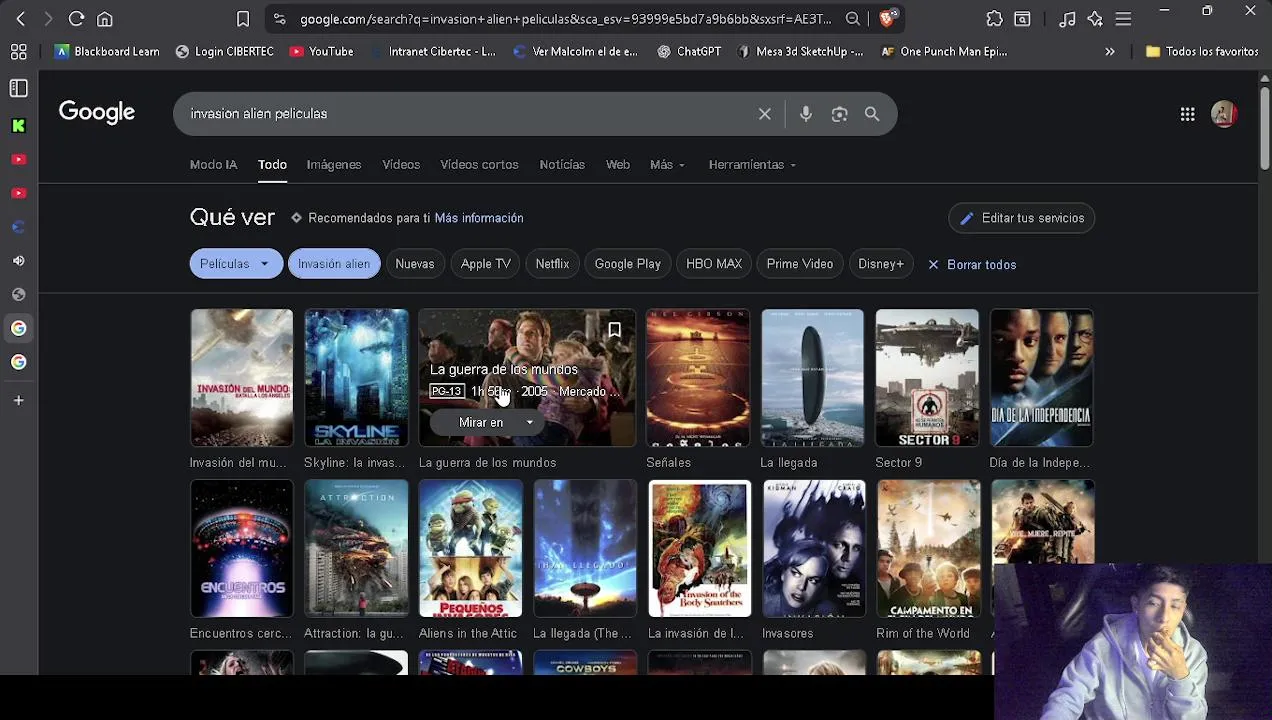Open the browser home page icon
This screenshot has height=720, width=1272.
[x=105, y=19]
